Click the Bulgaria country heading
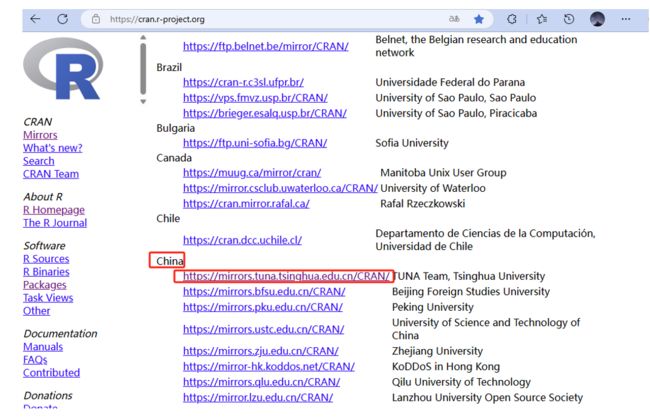The width and height of the screenshot is (650, 417). [175, 128]
